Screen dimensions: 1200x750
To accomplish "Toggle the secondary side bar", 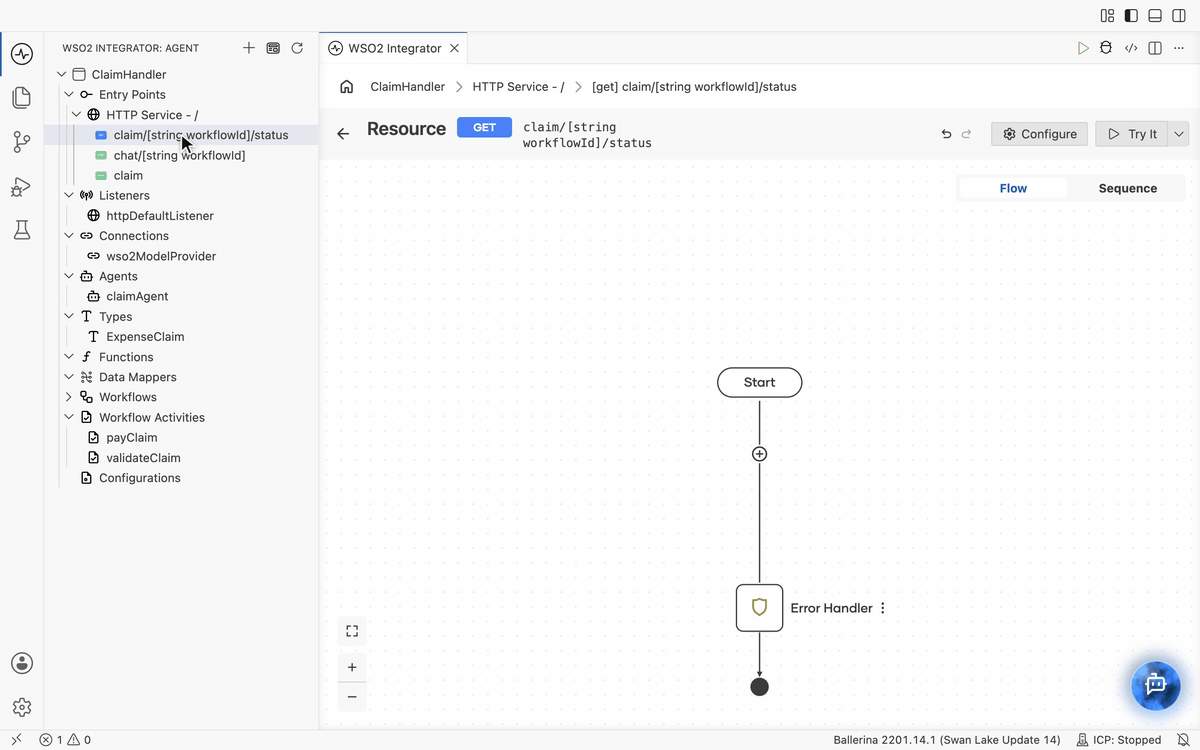I will 1179,15.
